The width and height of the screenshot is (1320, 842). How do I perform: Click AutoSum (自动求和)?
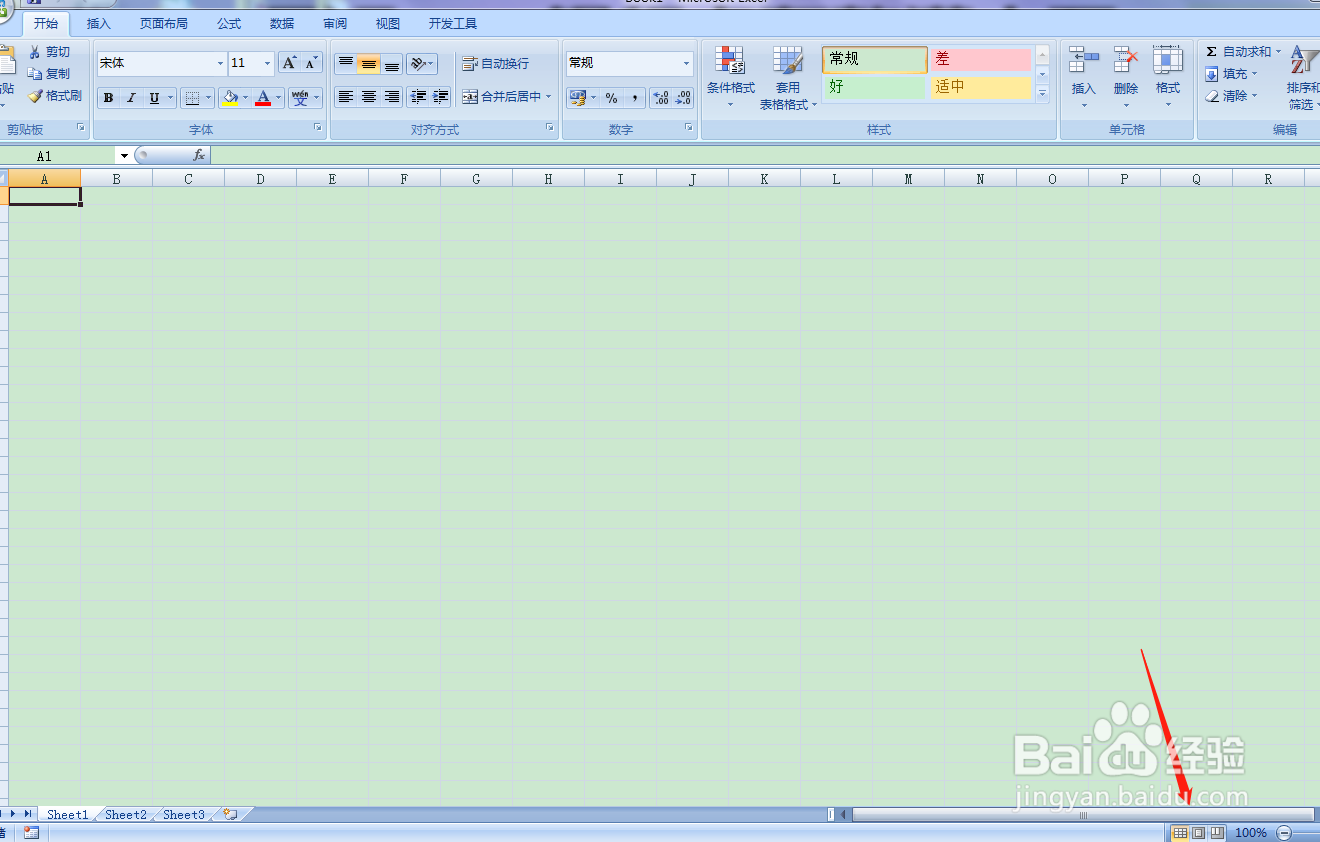pyautogui.click(x=1238, y=52)
